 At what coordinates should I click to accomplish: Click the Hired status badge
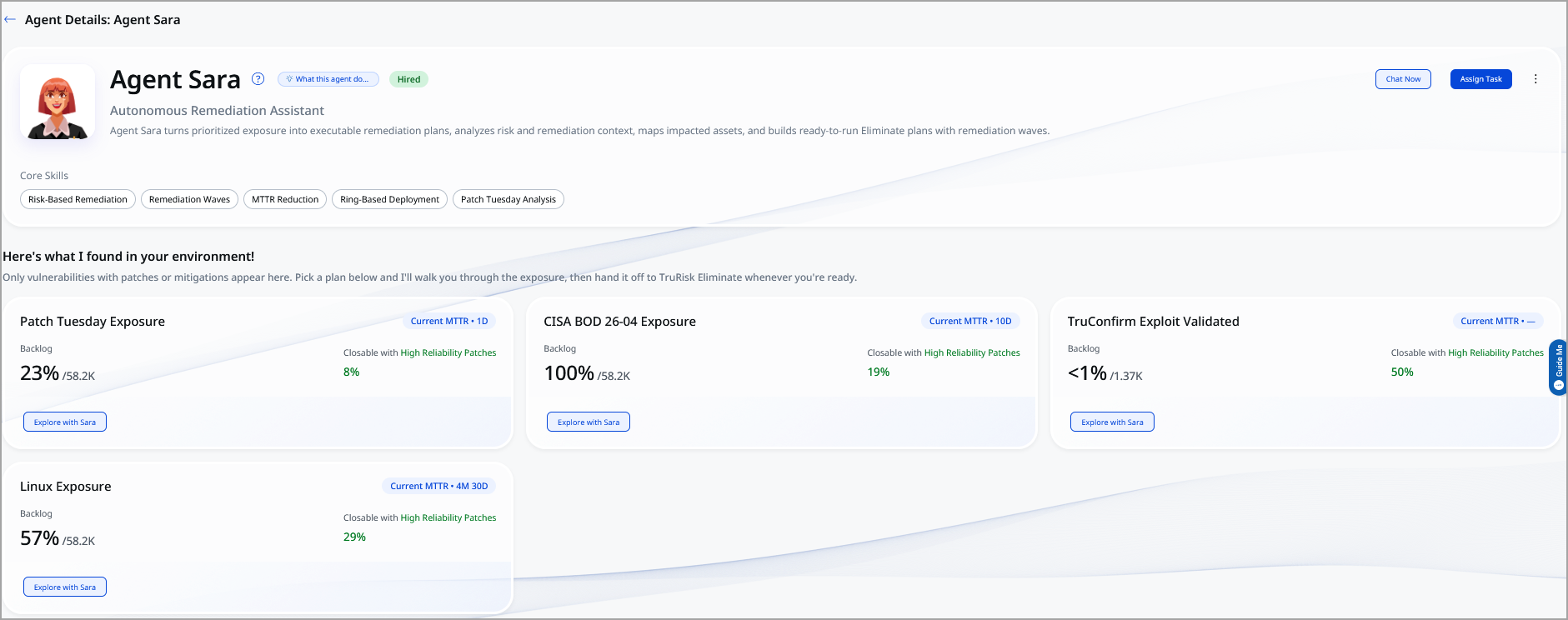[408, 79]
